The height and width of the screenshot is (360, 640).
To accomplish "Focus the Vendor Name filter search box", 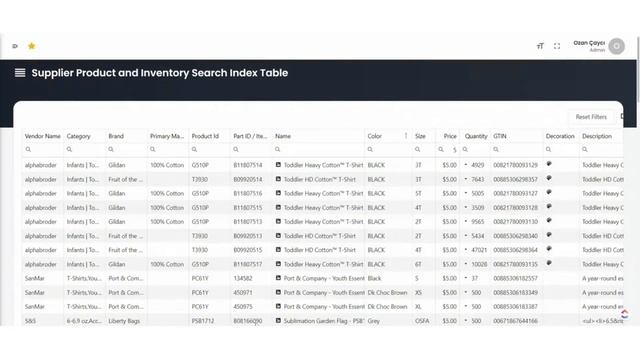I will (42, 149).
